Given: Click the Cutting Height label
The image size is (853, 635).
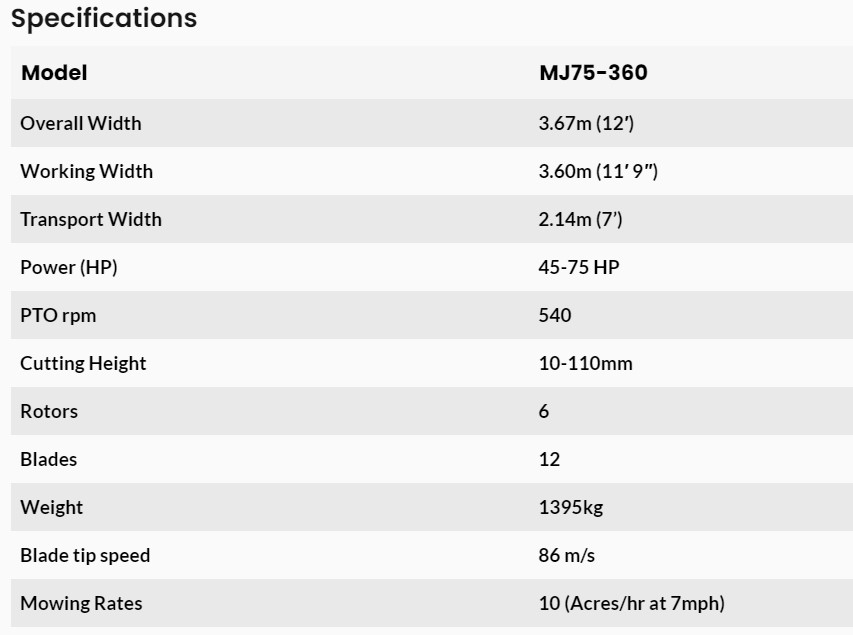Looking at the screenshot, I should (83, 363).
